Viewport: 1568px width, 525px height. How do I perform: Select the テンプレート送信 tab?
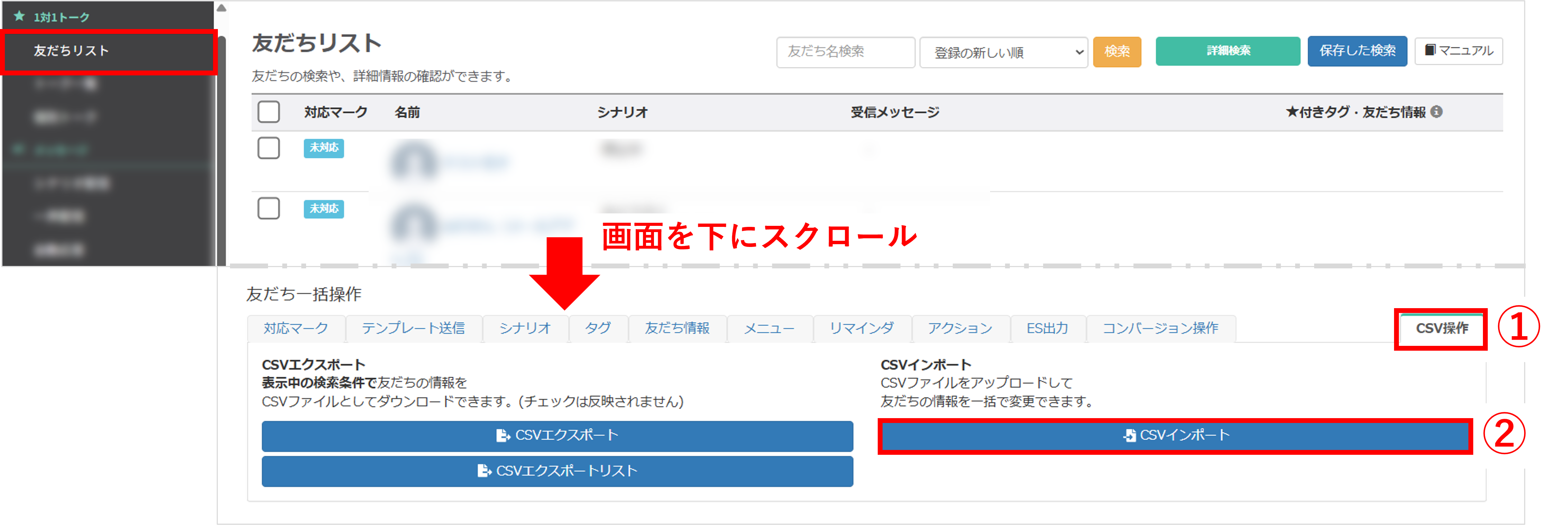(413, 328)
